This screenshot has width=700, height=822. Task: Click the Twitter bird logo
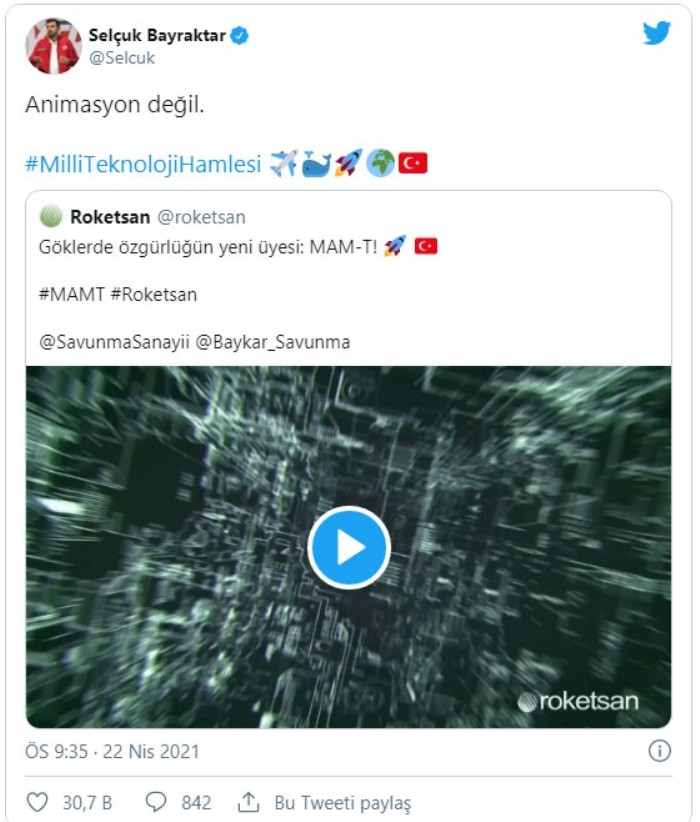pyautogui.click(x=656, y=33)
